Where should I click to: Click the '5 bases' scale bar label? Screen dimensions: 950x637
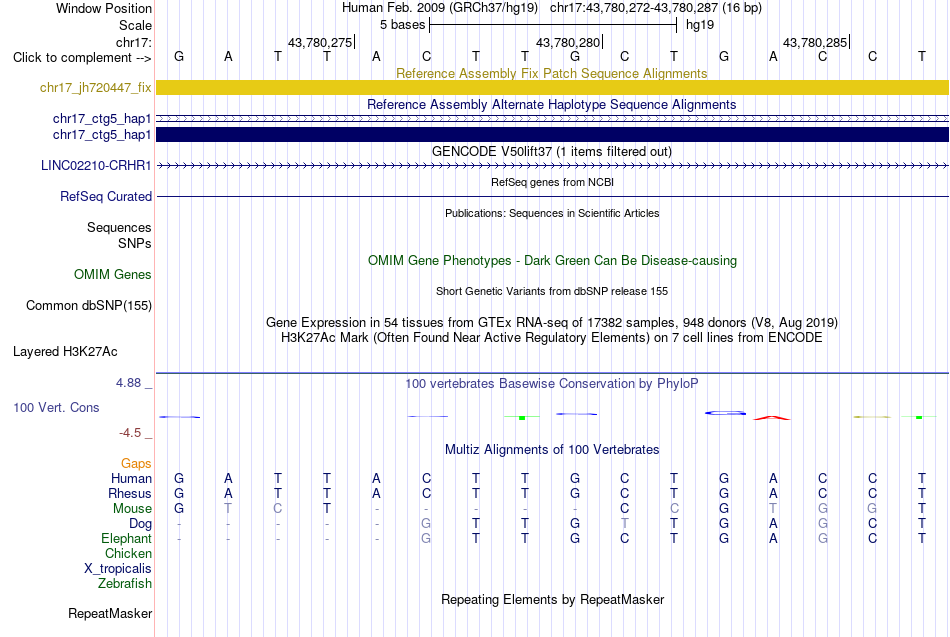point(402,25)
